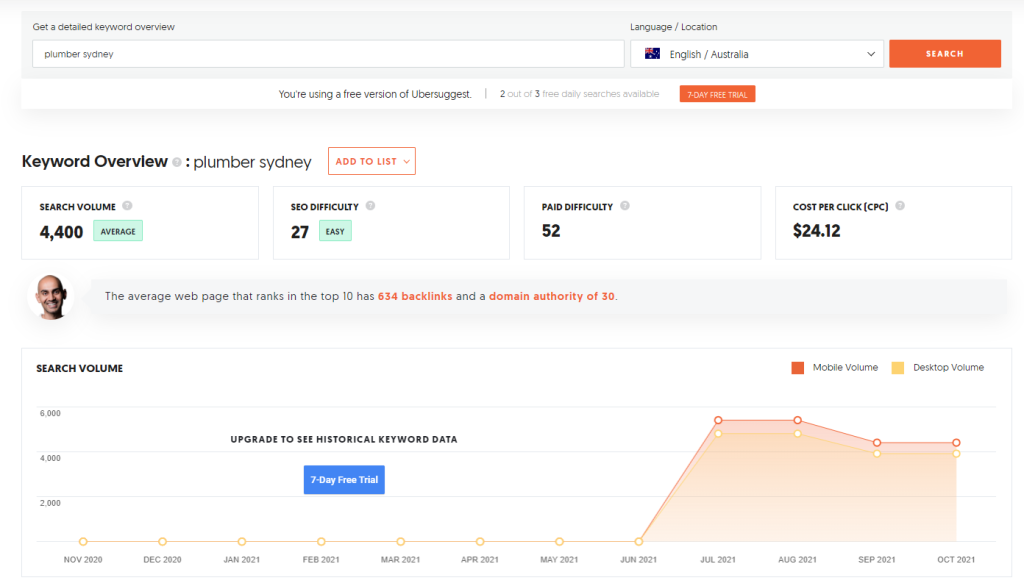Click the '634 backlinks' link
Image resolution: width=1024 pixels, height=586 pixels.
(415, 296)
